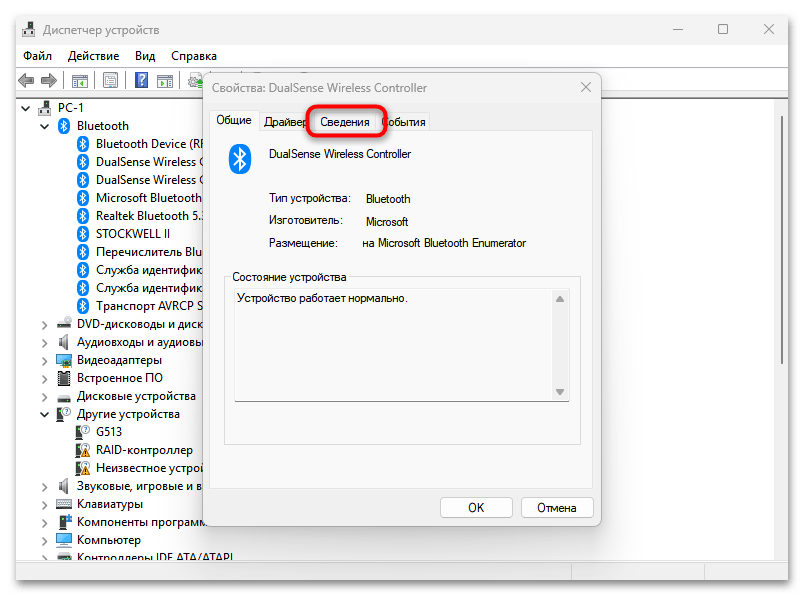The image size is (804, 596).
Task: Click the Диспетчер устройств title bar icon
Action: (29, 30)
